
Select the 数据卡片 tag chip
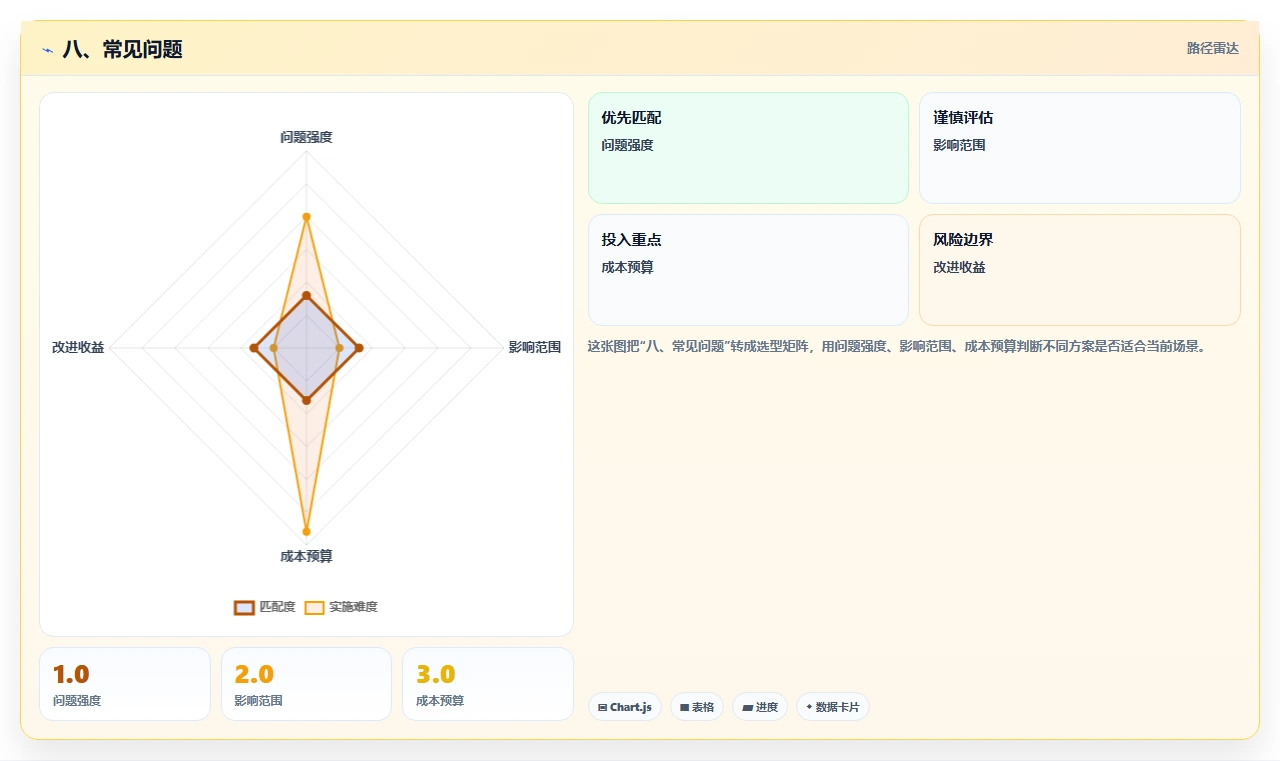pyautogui.click(x=832, y=707)
